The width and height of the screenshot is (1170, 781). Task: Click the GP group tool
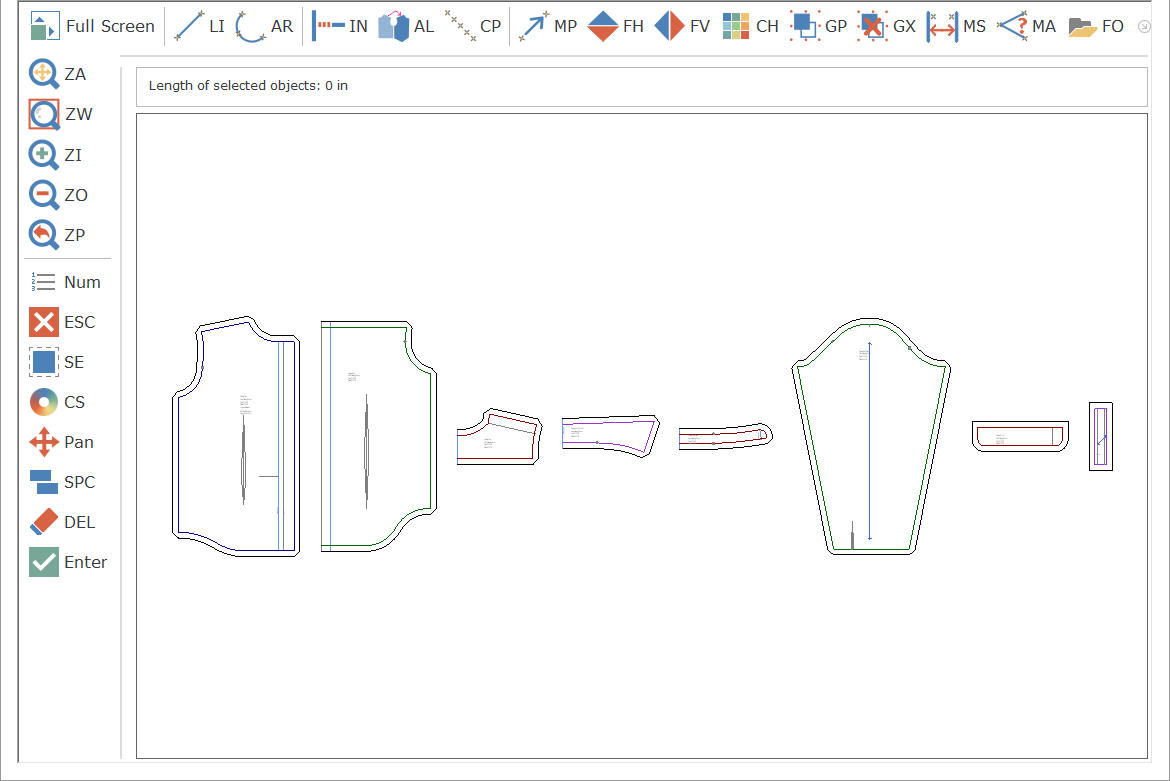[x=818, y=27]
